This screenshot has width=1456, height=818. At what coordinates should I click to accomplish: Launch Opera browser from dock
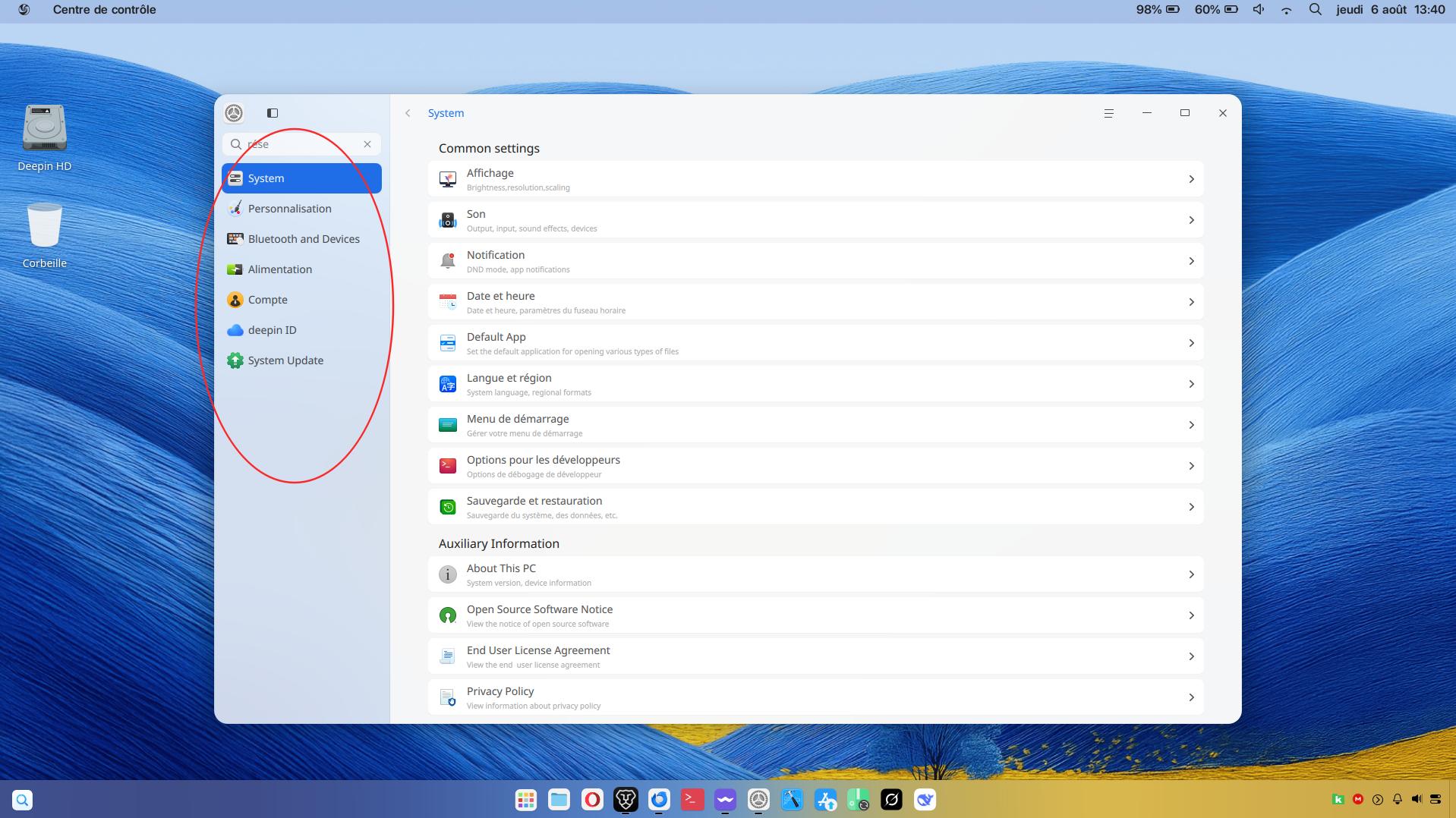coord(592,800)
